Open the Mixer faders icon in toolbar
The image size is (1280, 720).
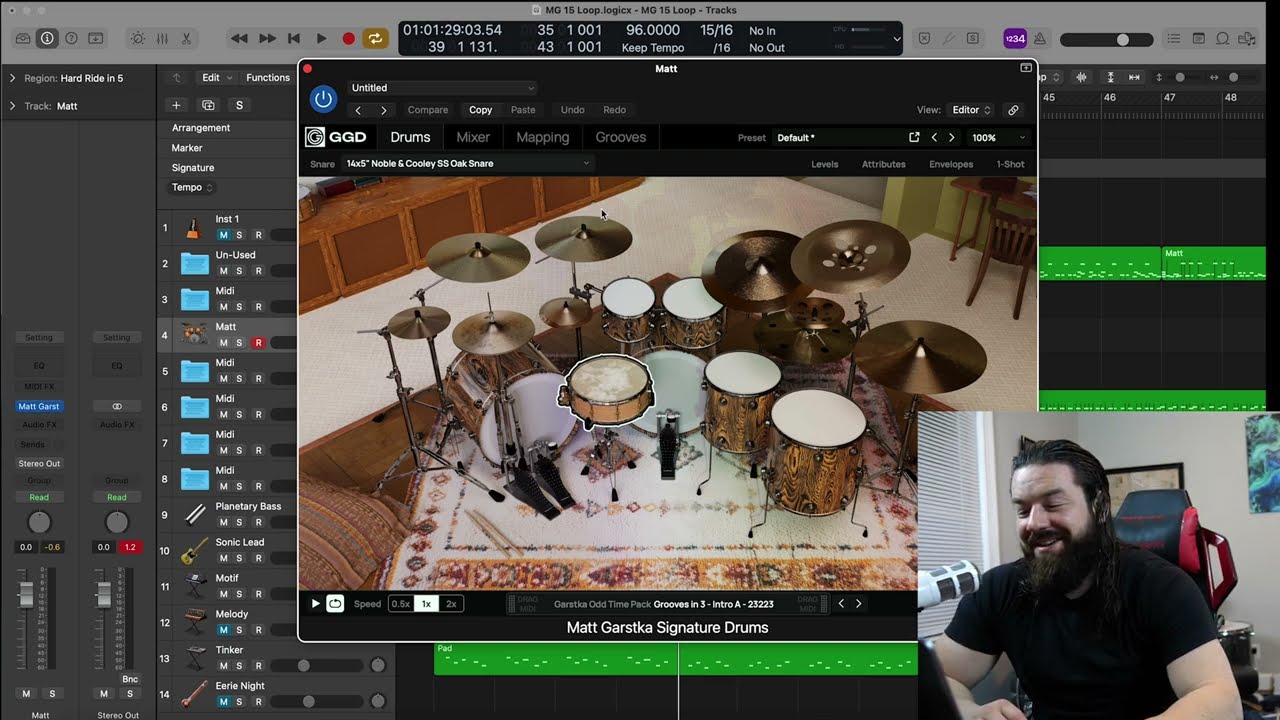162,38
